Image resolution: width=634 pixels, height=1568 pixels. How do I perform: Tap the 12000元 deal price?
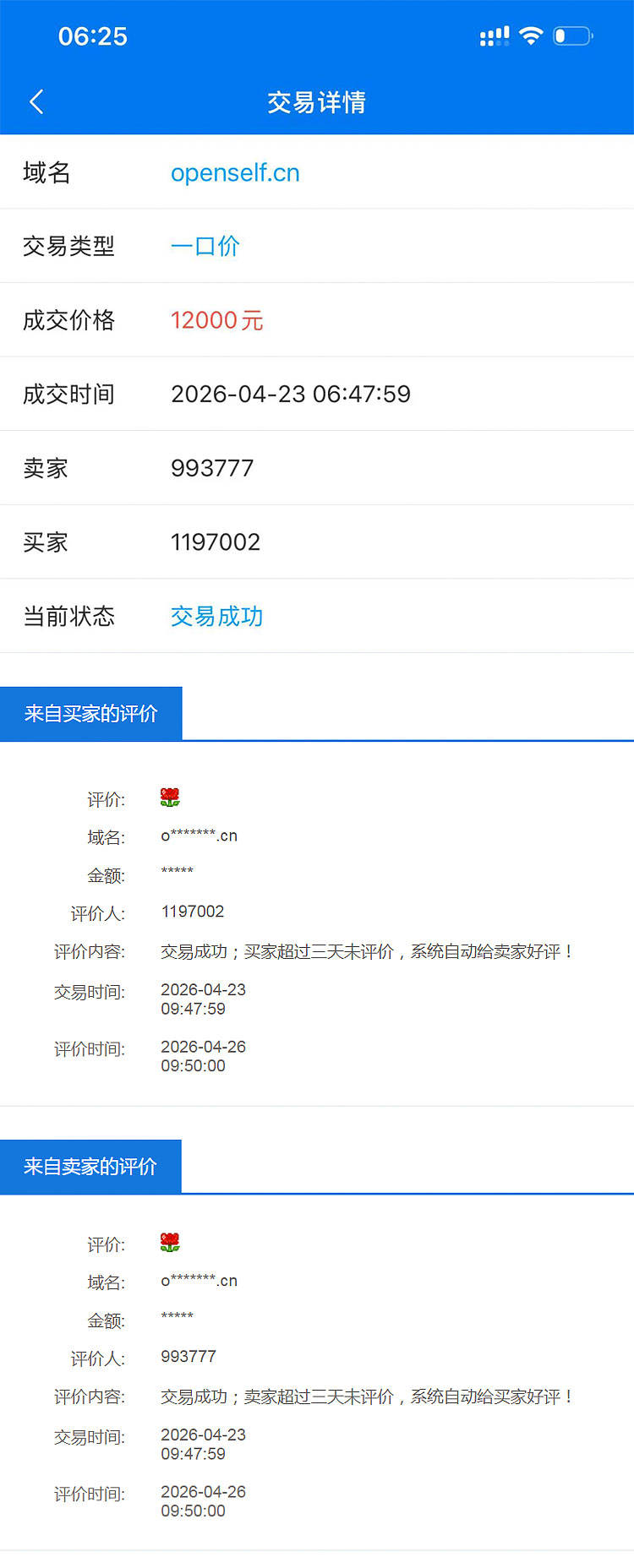pos(217,320)
